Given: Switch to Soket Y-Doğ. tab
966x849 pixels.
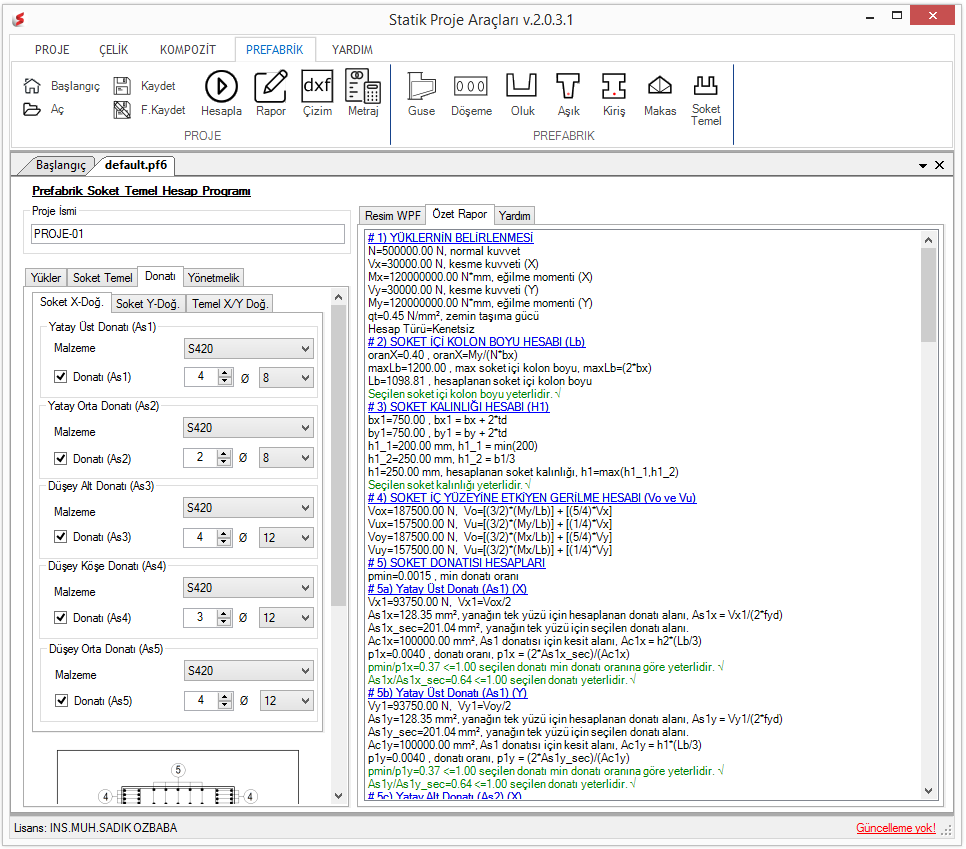Looking at the screenshot, I should click(147, 304).
